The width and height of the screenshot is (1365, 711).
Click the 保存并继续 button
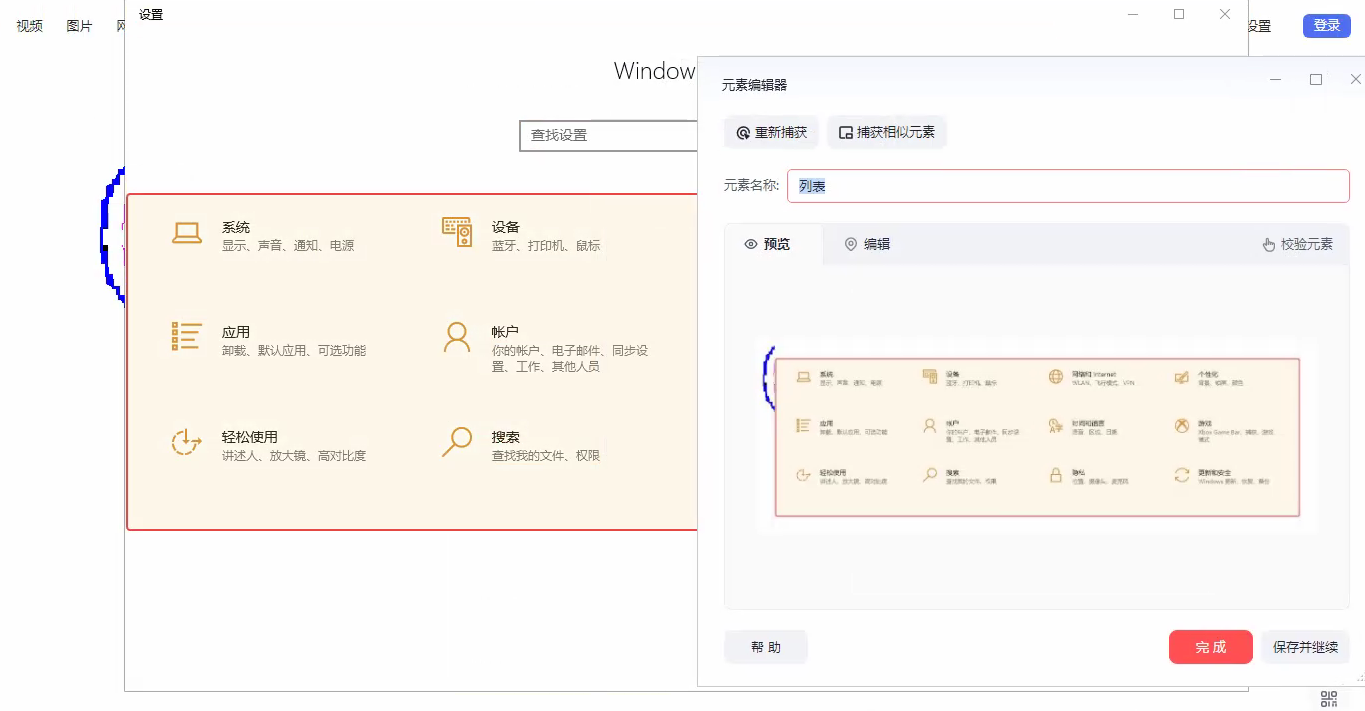1306,647
